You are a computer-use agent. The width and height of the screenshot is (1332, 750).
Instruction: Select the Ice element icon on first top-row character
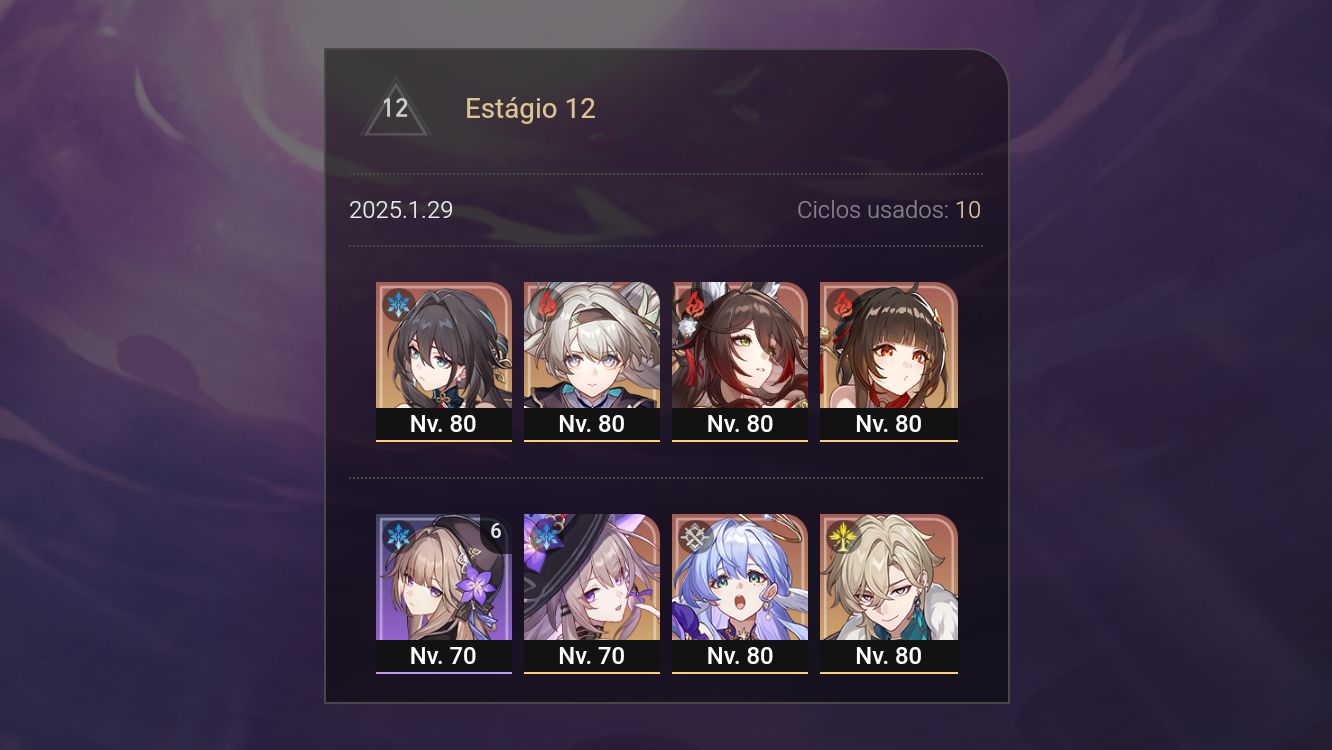(399, 304)
